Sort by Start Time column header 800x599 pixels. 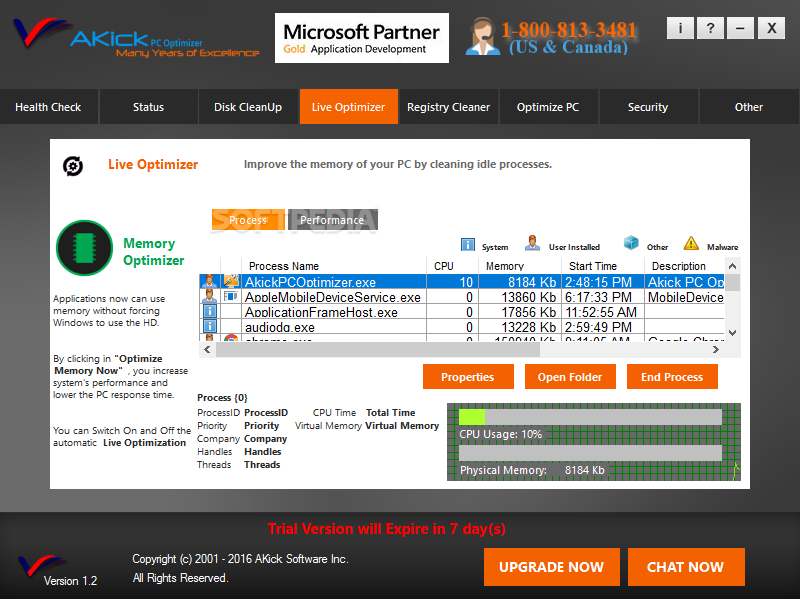[603, 266]
